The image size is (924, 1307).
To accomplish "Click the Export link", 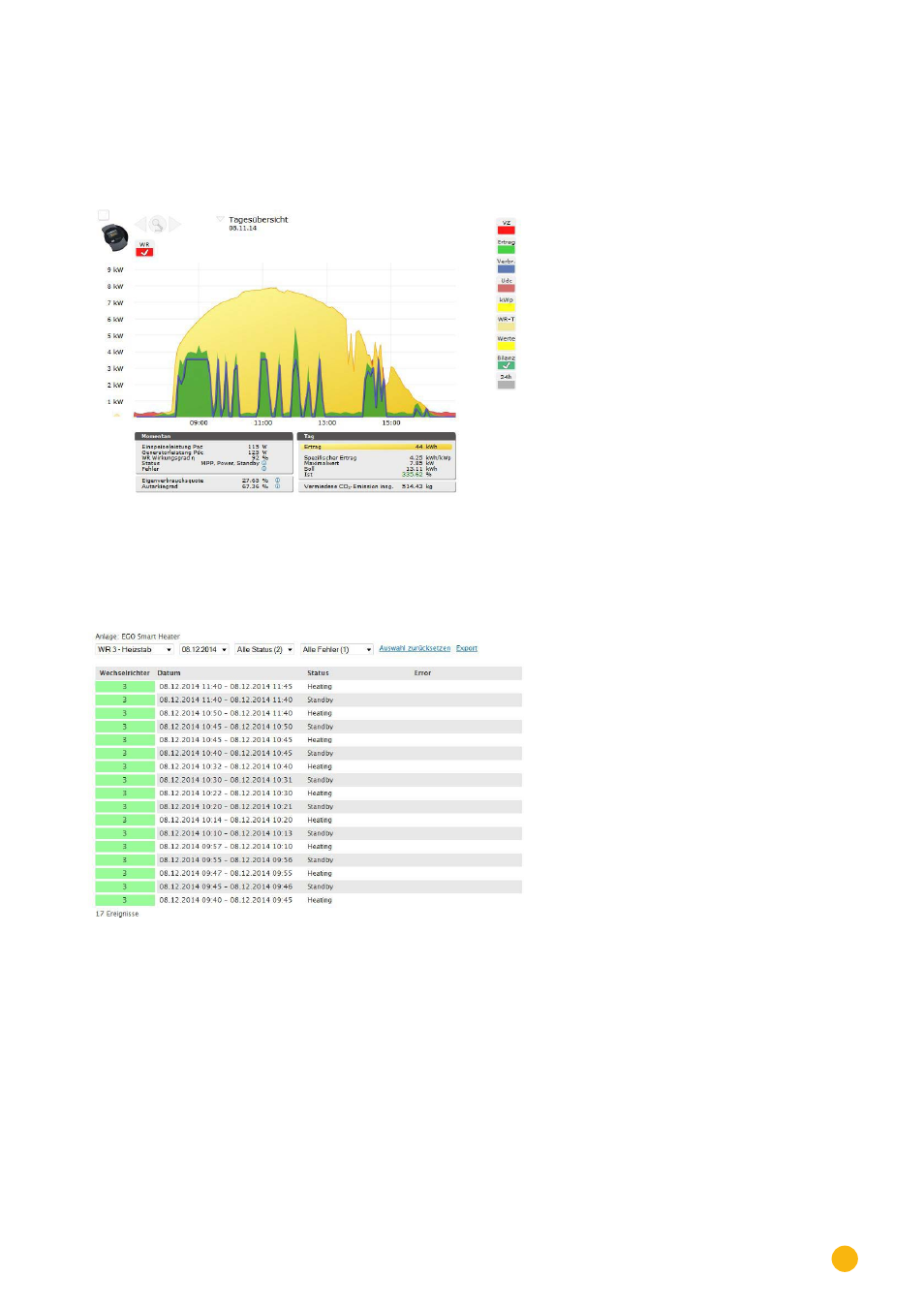I will click(467, 648).
